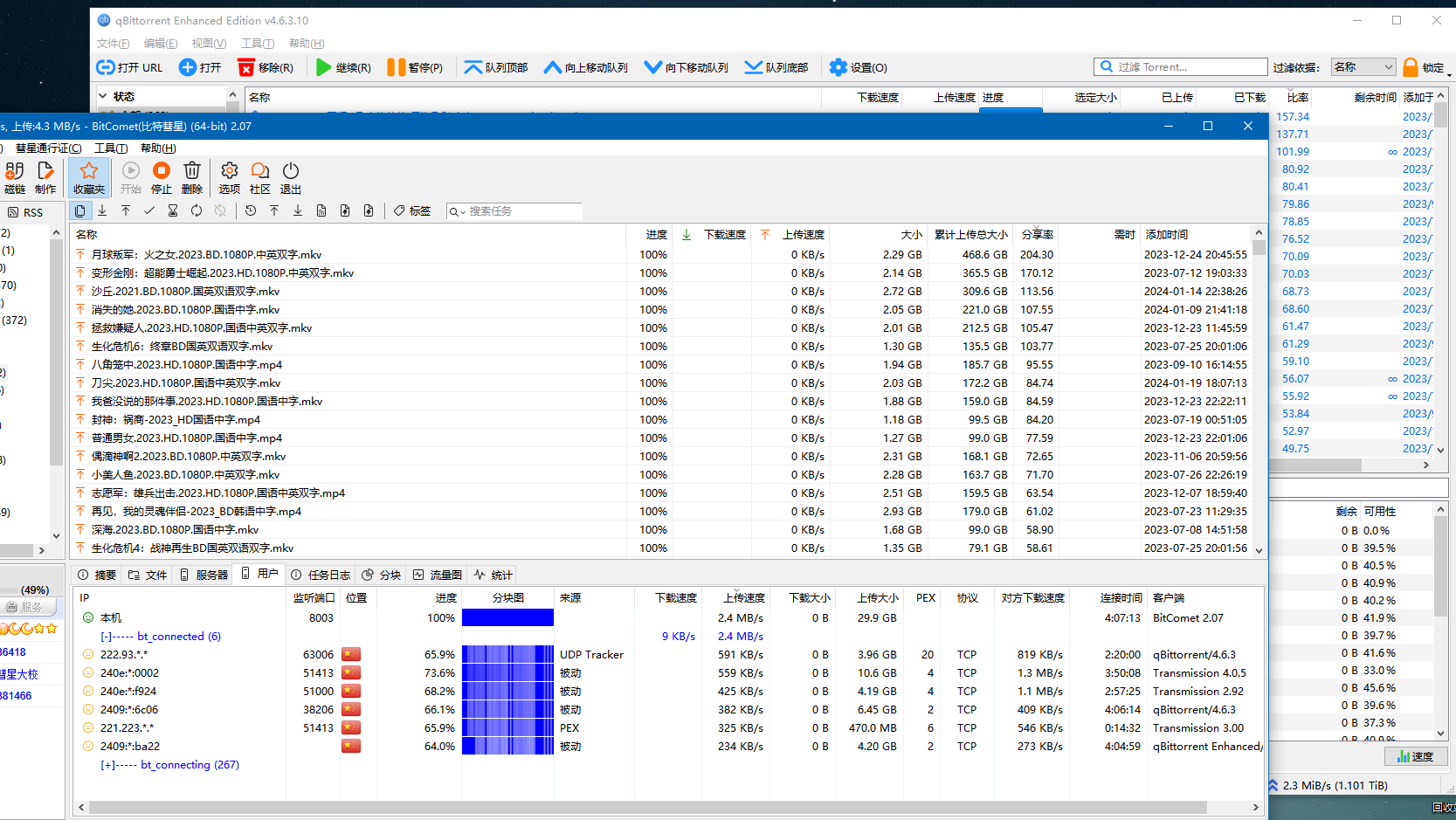Screen dimensions: 1456x820
Task: Click down arrow of BitComet task list scrollbar
Action: pyautogui.click(x=1259, y=550)
